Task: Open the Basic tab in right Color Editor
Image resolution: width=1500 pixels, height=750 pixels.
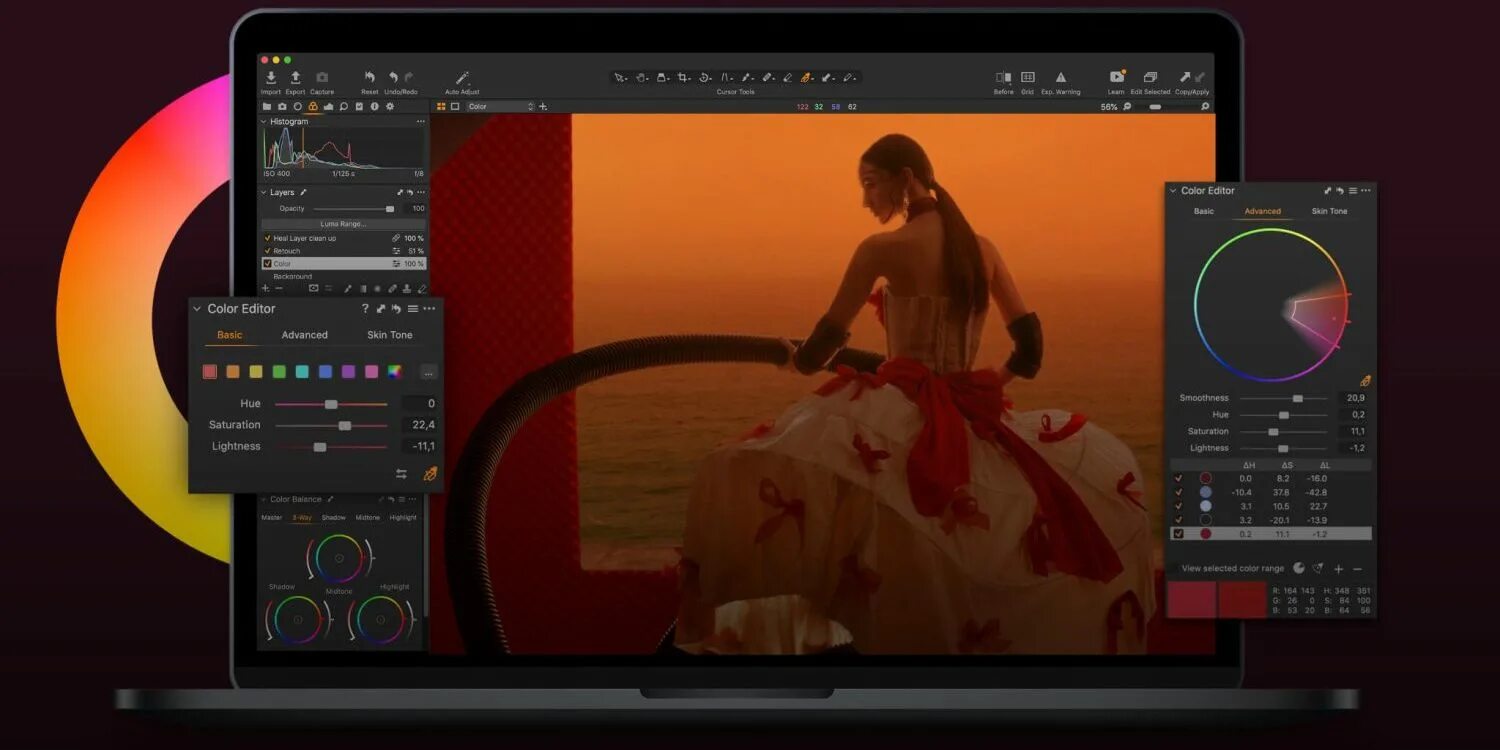Action: point(1204,211)
